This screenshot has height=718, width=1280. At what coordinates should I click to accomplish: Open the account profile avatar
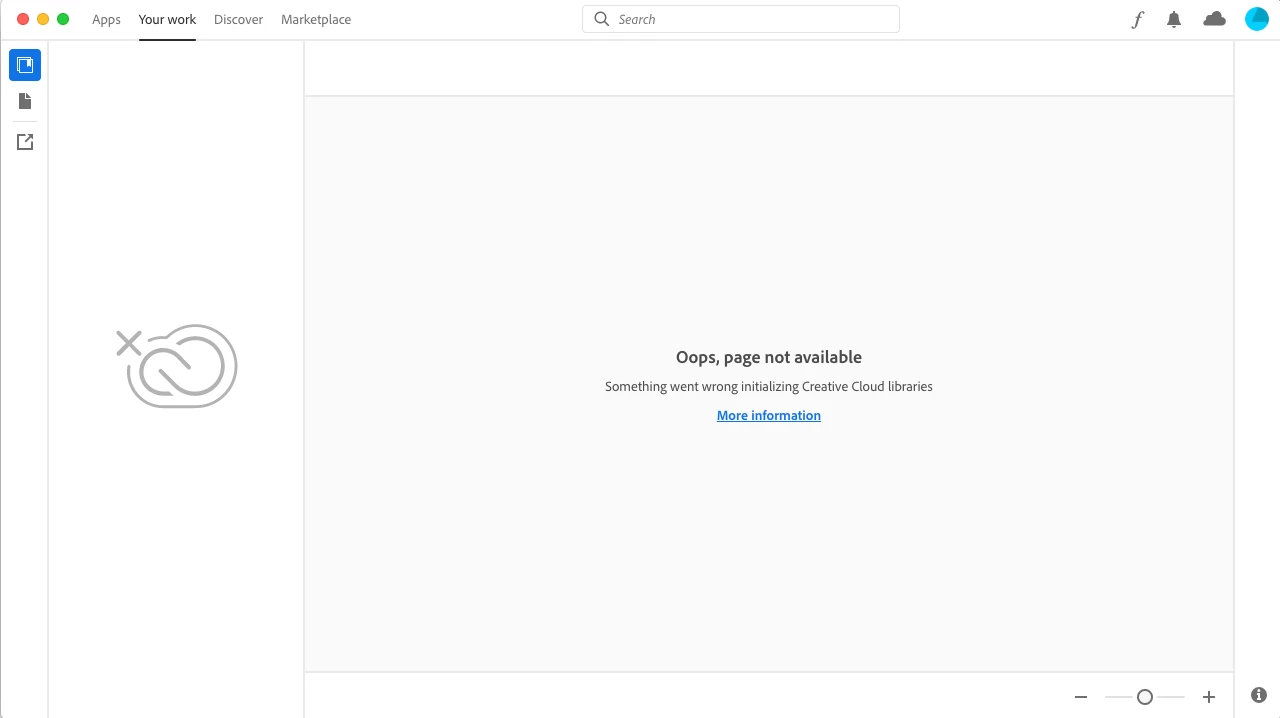(1256, 19)
